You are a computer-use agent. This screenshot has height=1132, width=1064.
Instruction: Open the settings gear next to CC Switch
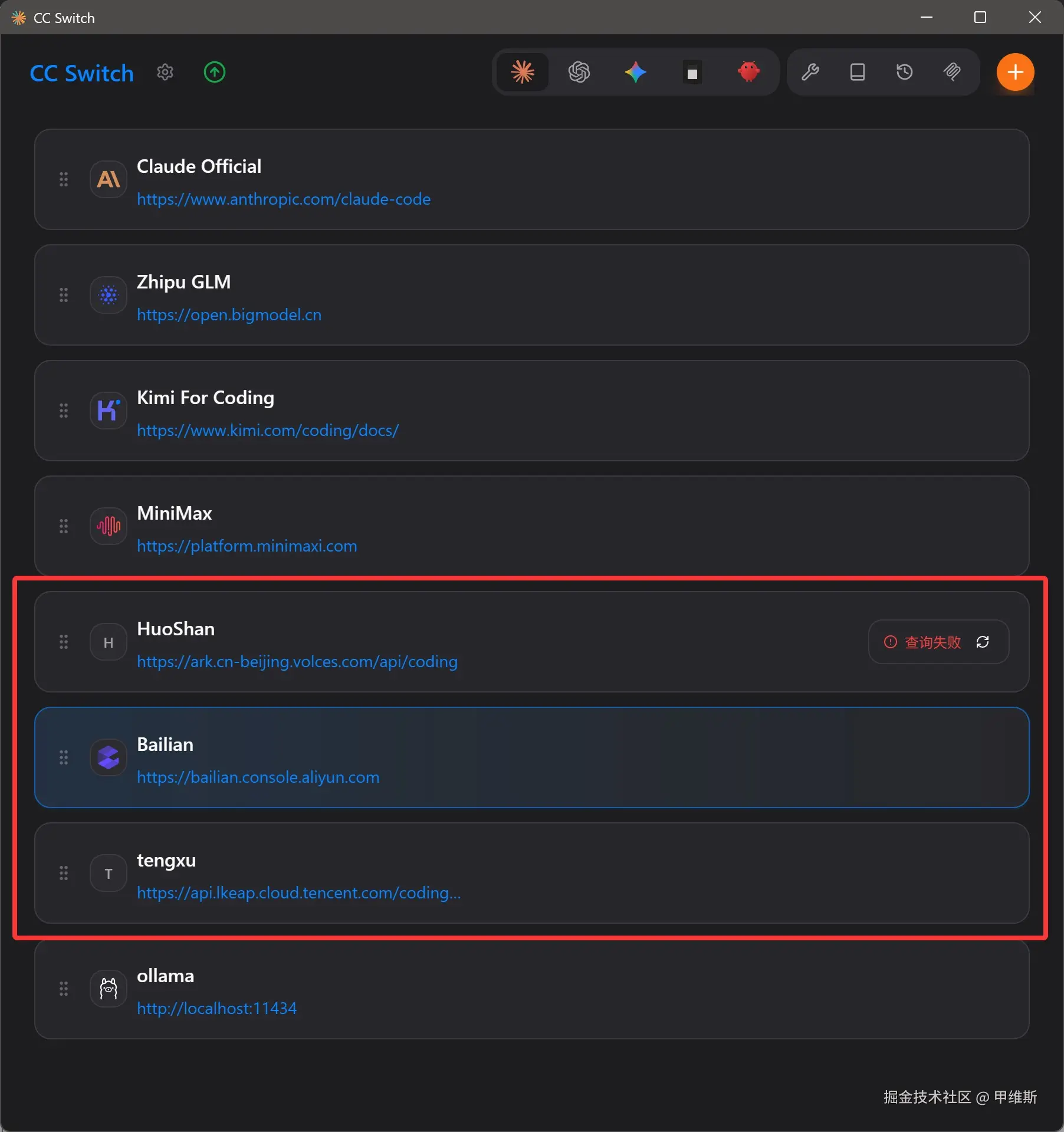click(165, 73)
